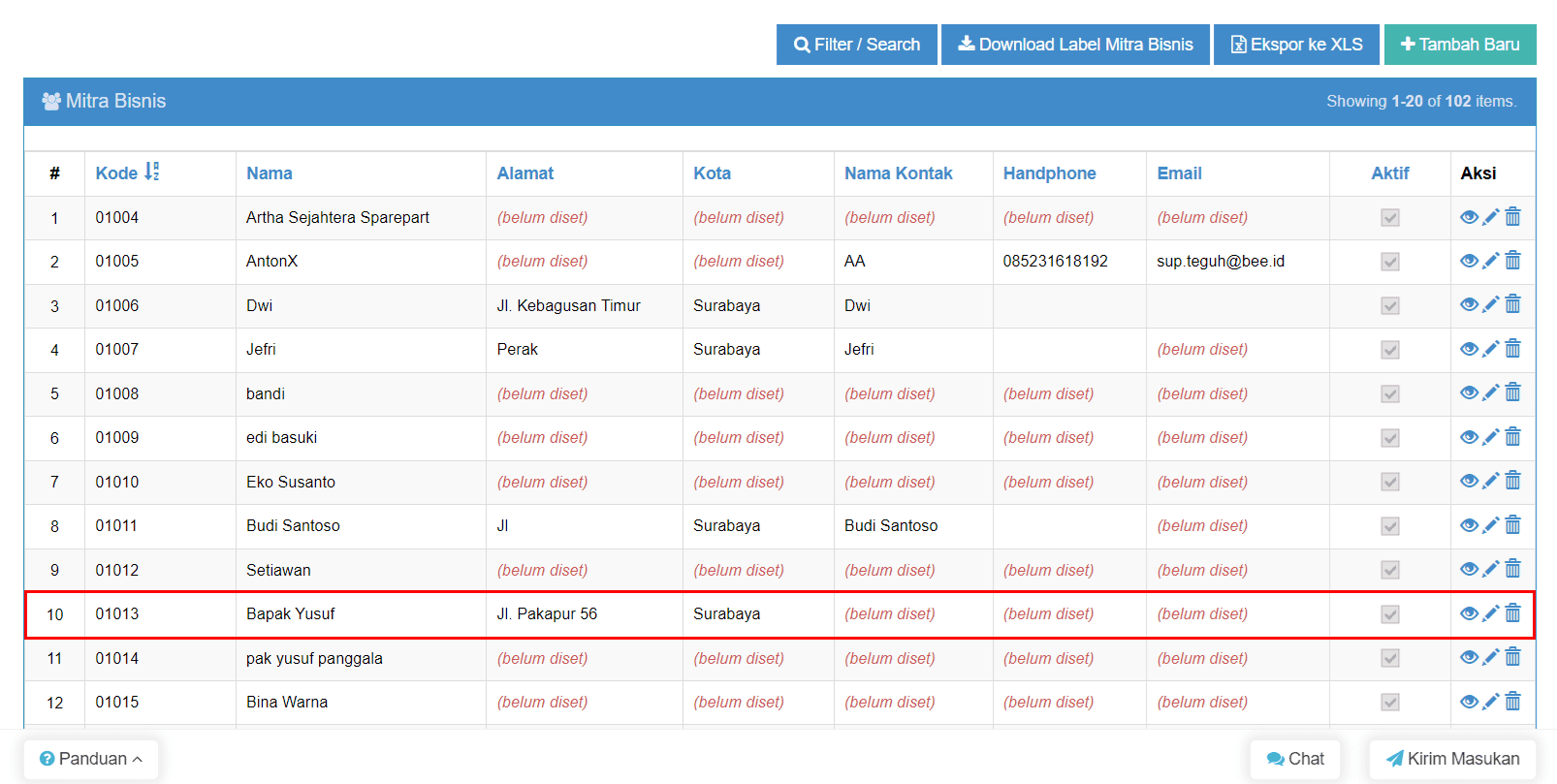View the Eko Susanto record
Image resolution: width=1557 pixels, height=784 pixels.
(1469, 482)
